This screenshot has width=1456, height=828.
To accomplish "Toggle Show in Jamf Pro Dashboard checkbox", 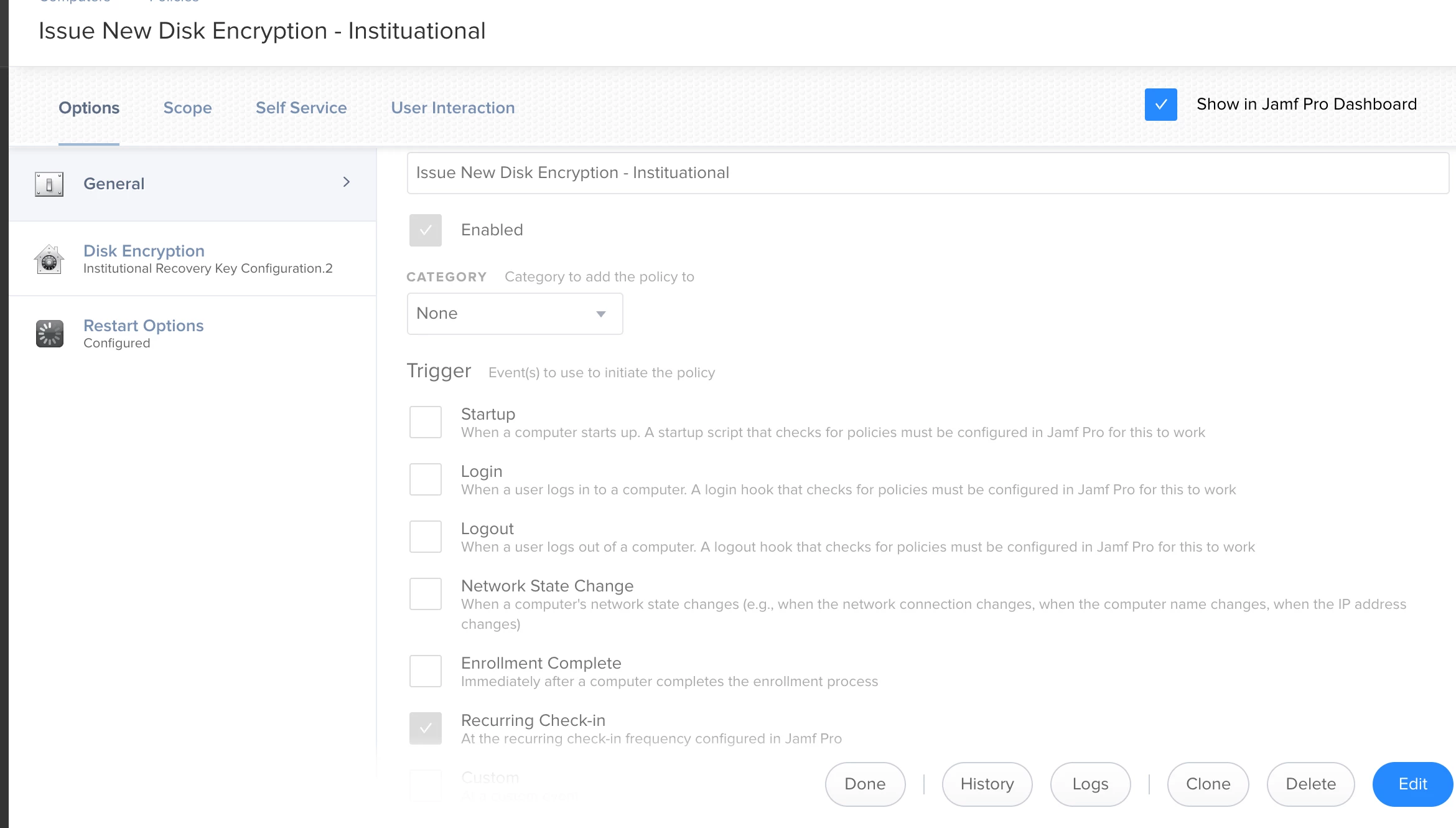I will (x=1160, y=105).
